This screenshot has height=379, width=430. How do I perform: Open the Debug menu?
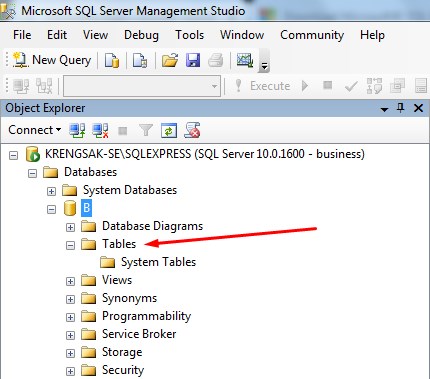click(141, 35)
